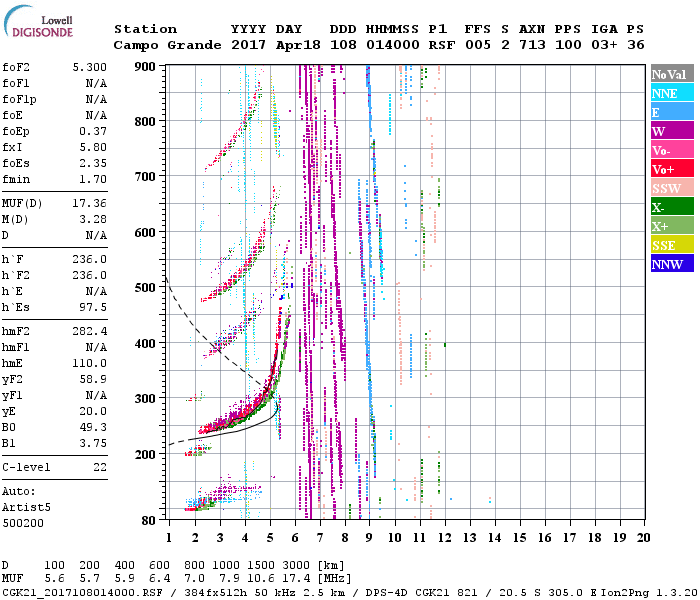
Task: Select the NoVal gray legend swatch
Action: tap(672, 74)
